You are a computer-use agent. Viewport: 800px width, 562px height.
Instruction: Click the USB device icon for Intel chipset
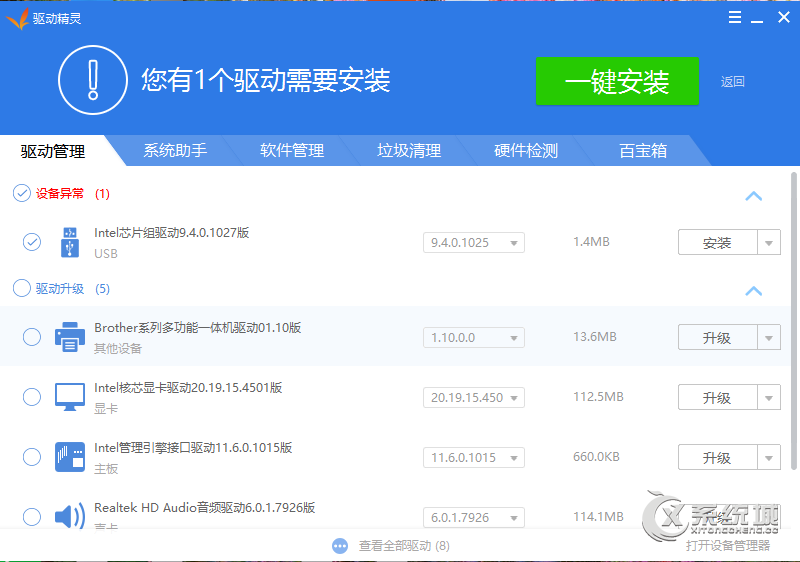pyautogui.click(x=70, y=242)
